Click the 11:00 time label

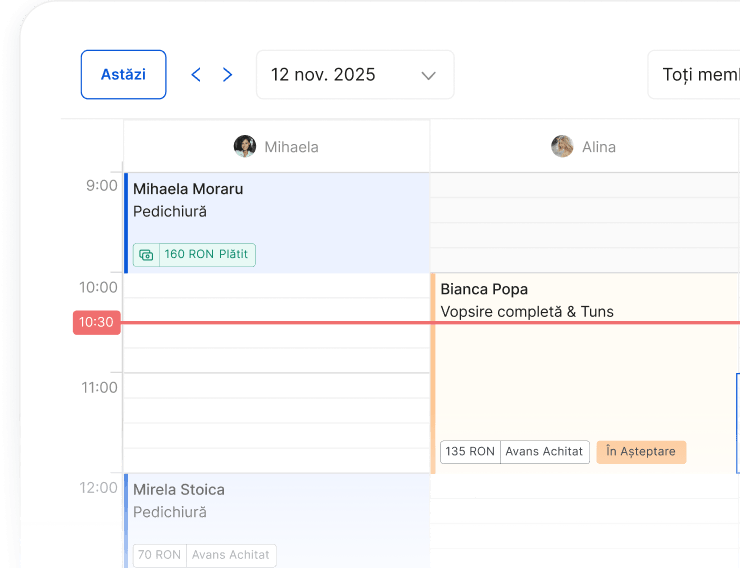(99, 388)
